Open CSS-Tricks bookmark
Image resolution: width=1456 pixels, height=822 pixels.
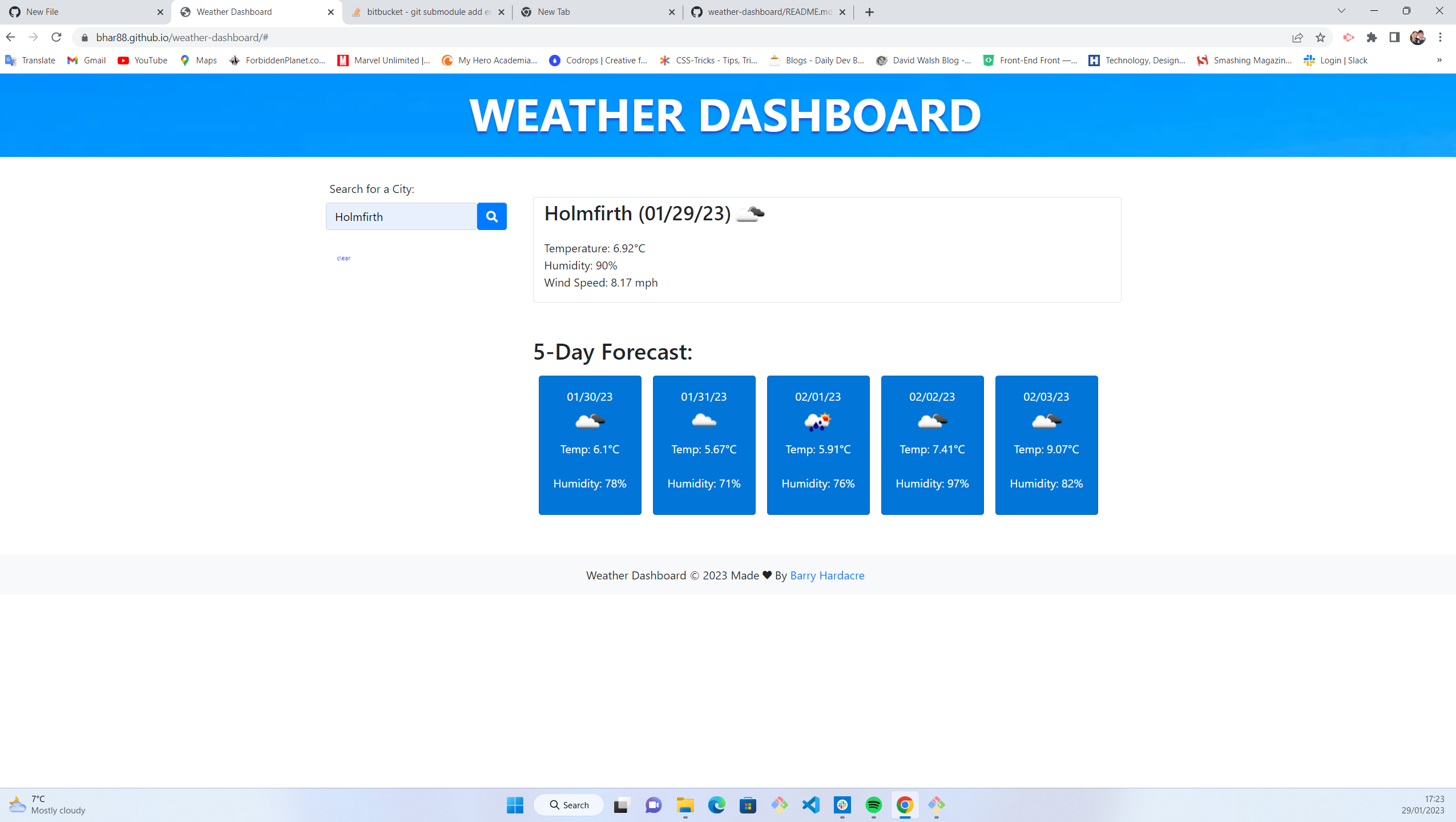[708, 60]
